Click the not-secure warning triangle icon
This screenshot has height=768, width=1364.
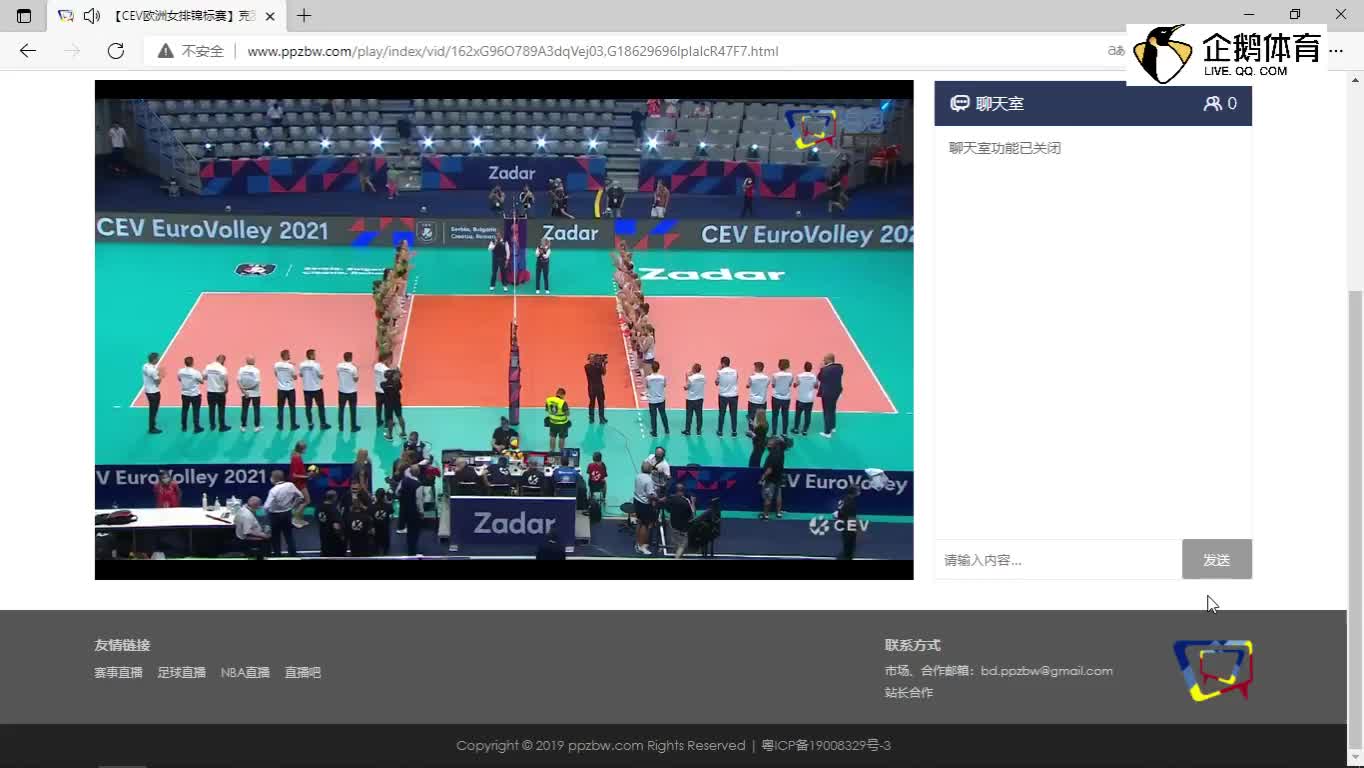[x=165, y=51]
